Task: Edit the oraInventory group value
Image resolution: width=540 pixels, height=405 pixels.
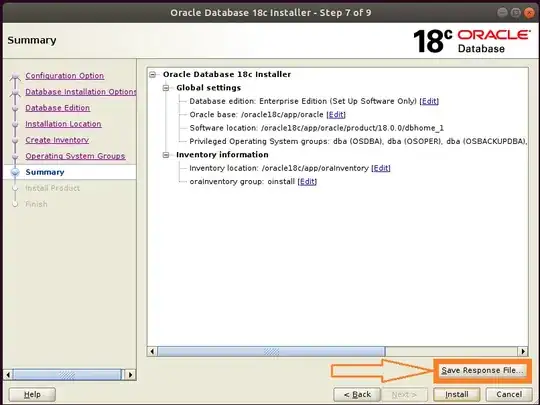Action: pos(307,181)
